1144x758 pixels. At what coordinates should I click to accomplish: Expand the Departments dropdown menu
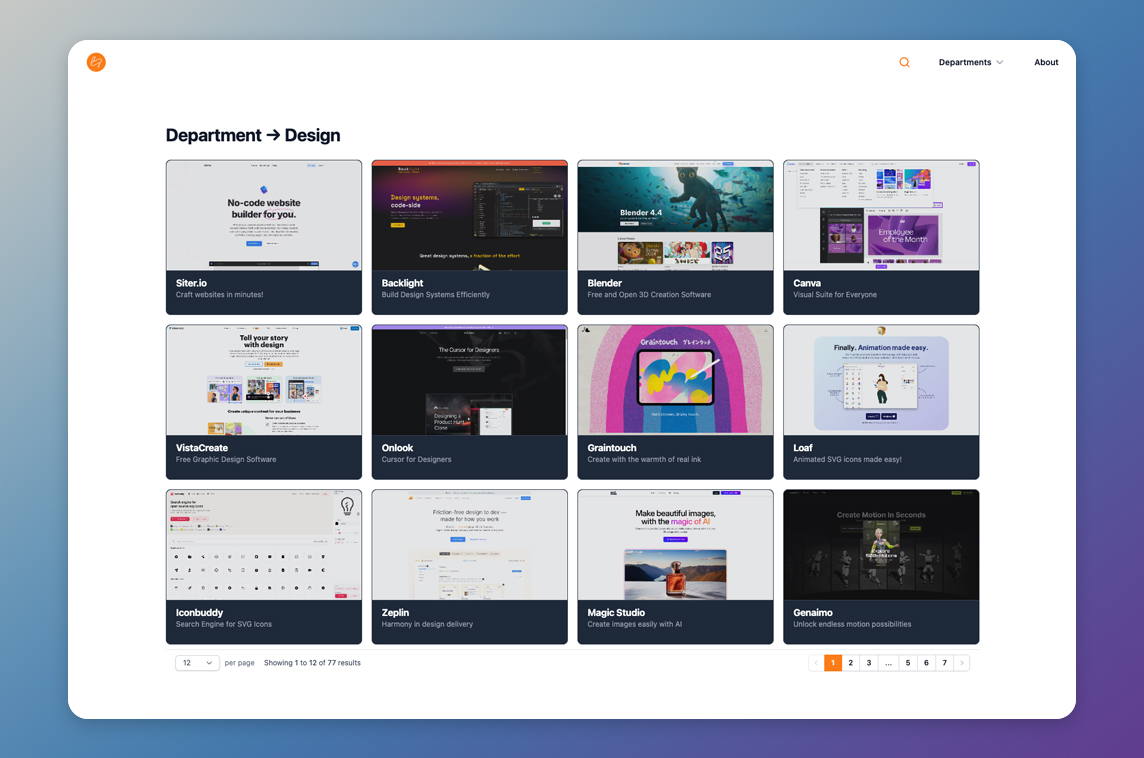pyautogui.click(x=970, y=62)
